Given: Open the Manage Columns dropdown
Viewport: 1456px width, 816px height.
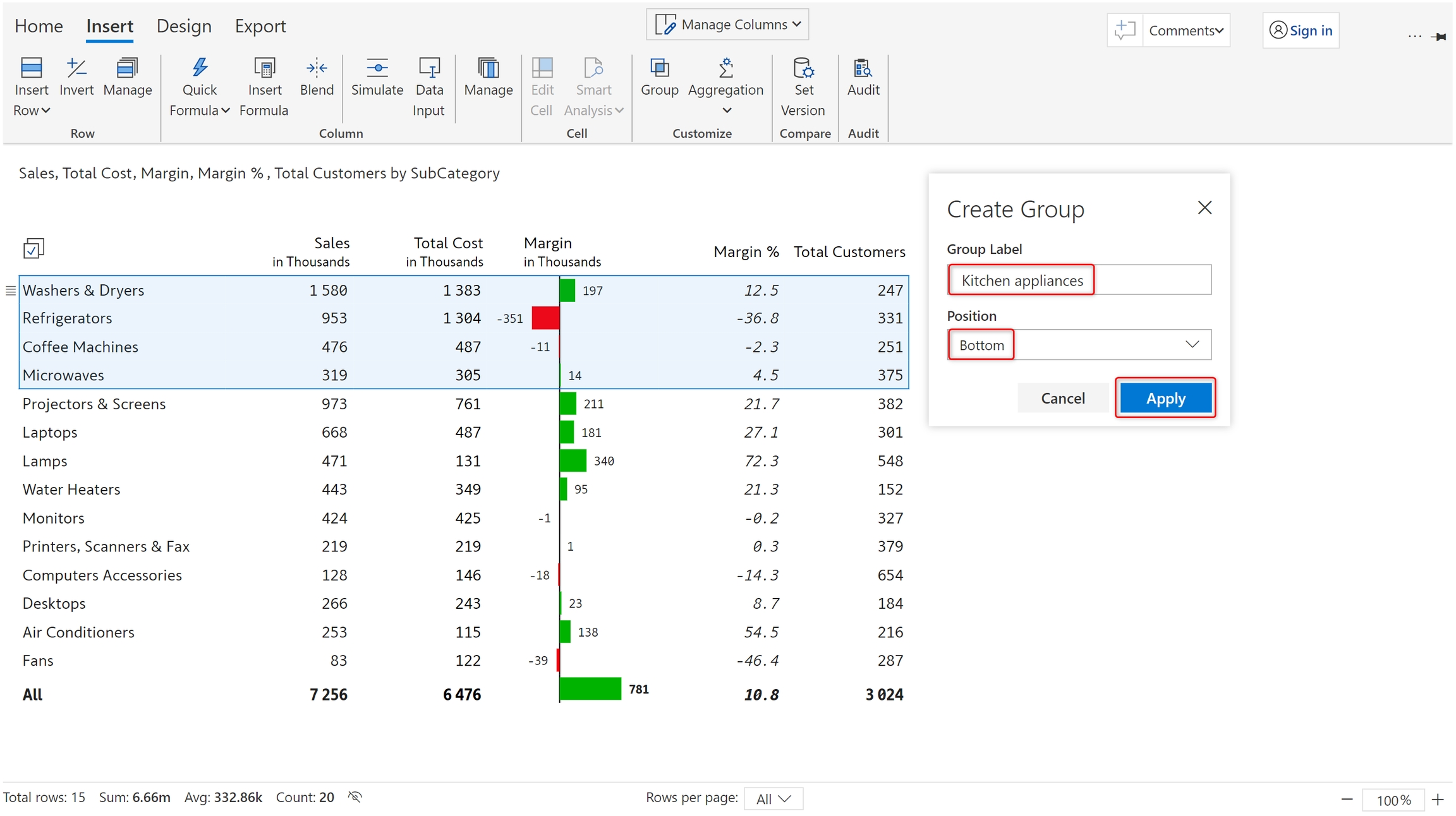Looking at the screenshot, I should 727,25.
